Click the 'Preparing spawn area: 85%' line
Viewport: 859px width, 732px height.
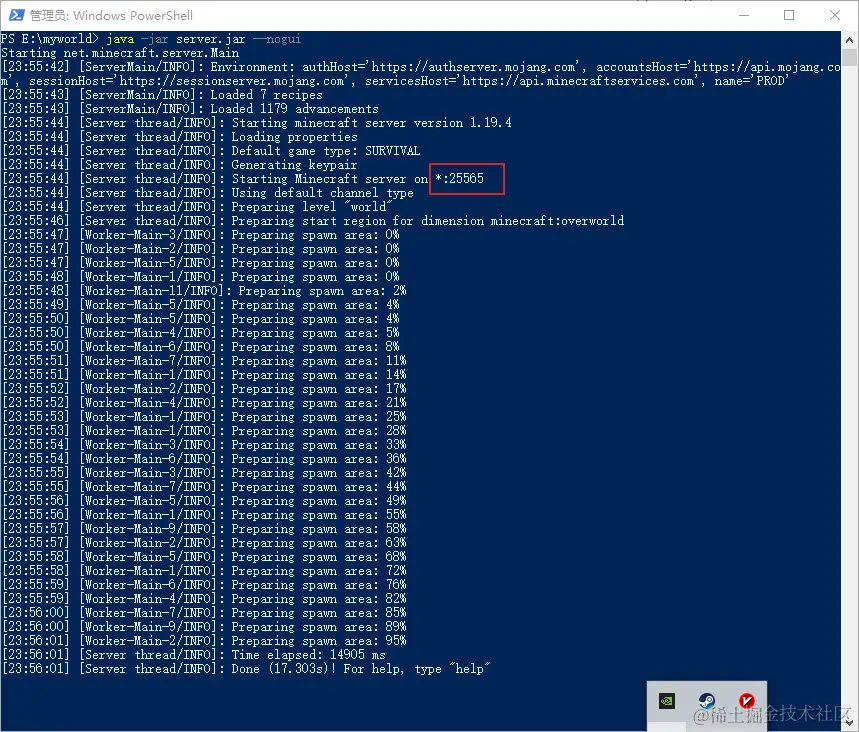pos(204,613)
